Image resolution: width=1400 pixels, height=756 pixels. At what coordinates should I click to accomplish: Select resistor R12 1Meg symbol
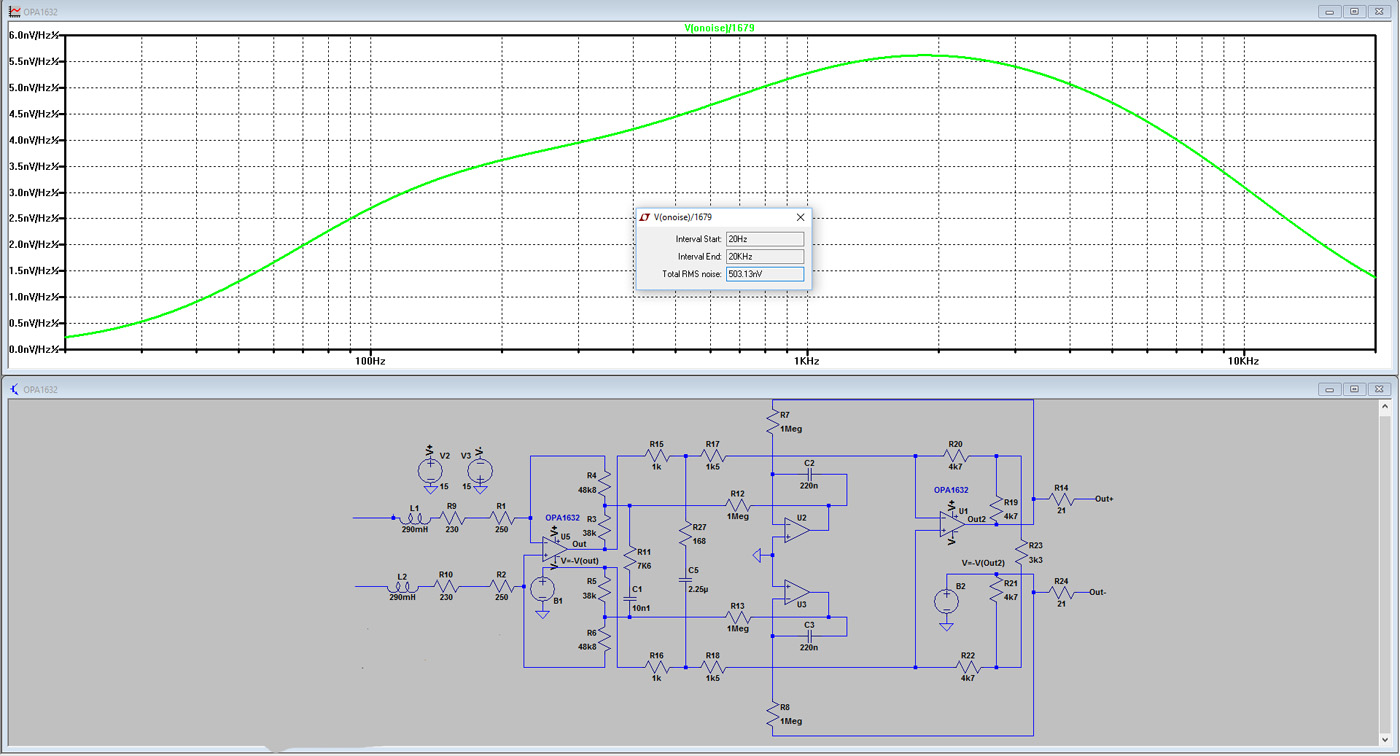pos(737,505)
